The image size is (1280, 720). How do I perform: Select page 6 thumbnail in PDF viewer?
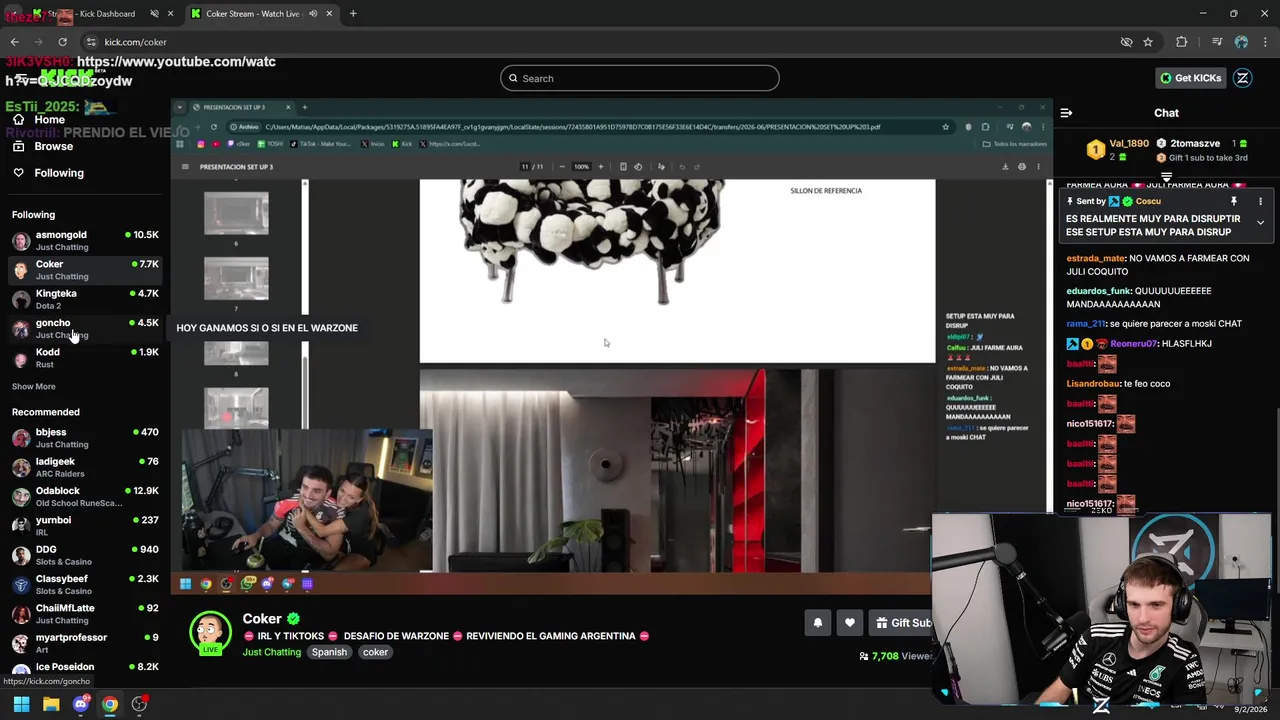click(236, 214)
